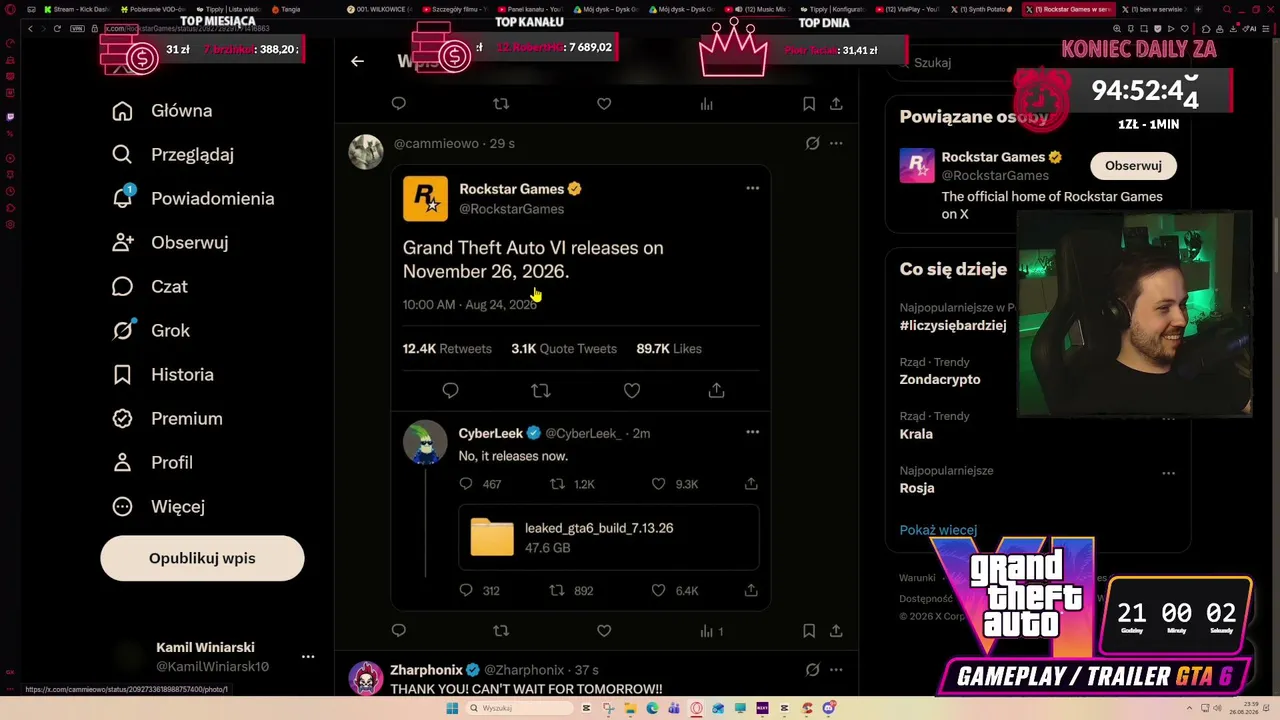Screen dimensions: 1280x720
Task: Bookmark using the icon above the @cammieowo post
Action: (809, 104)
